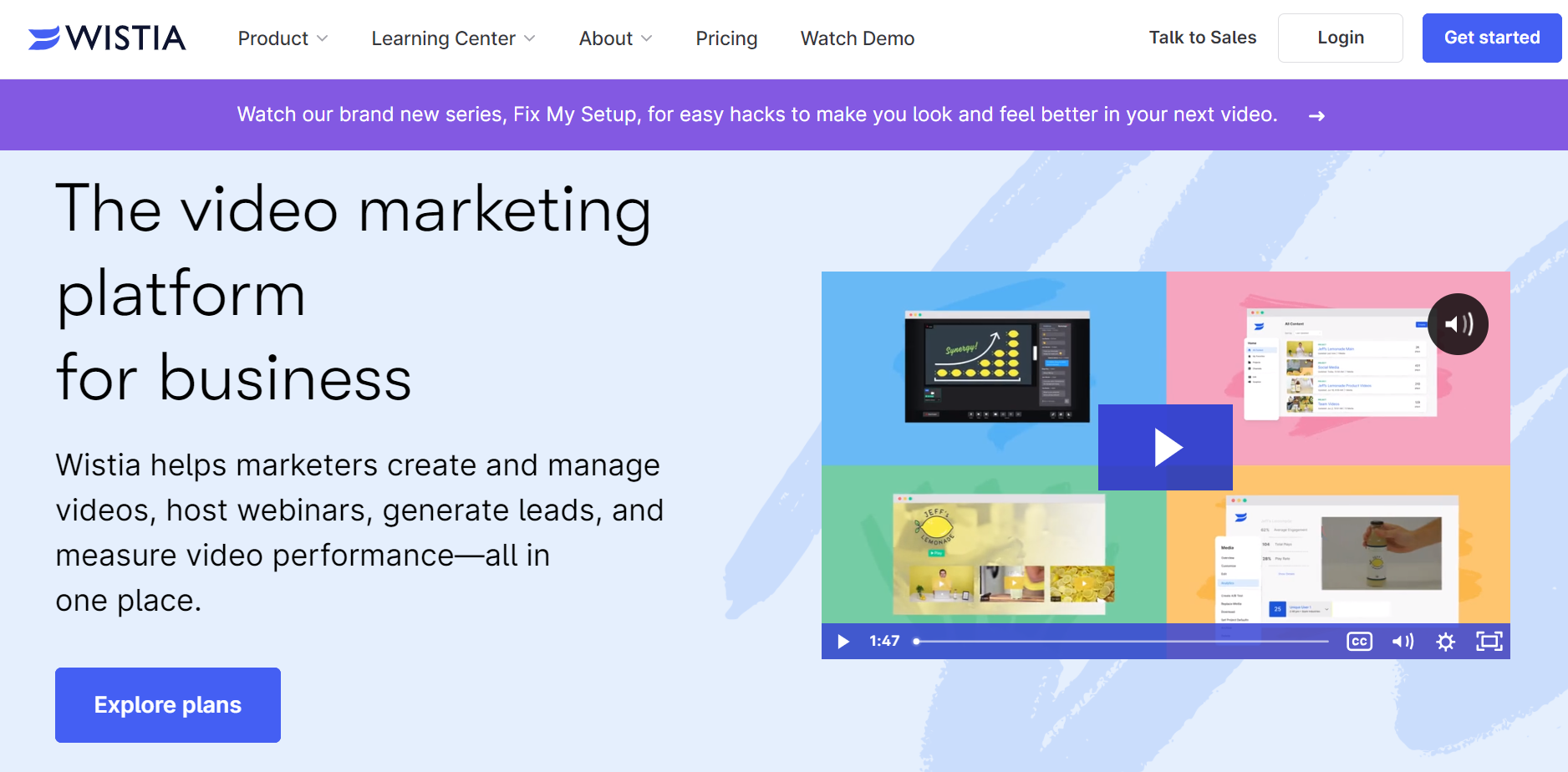Click the small play icon in control bar
Viewport: 1568px width, 772px height.
click(x=843, y=642)
